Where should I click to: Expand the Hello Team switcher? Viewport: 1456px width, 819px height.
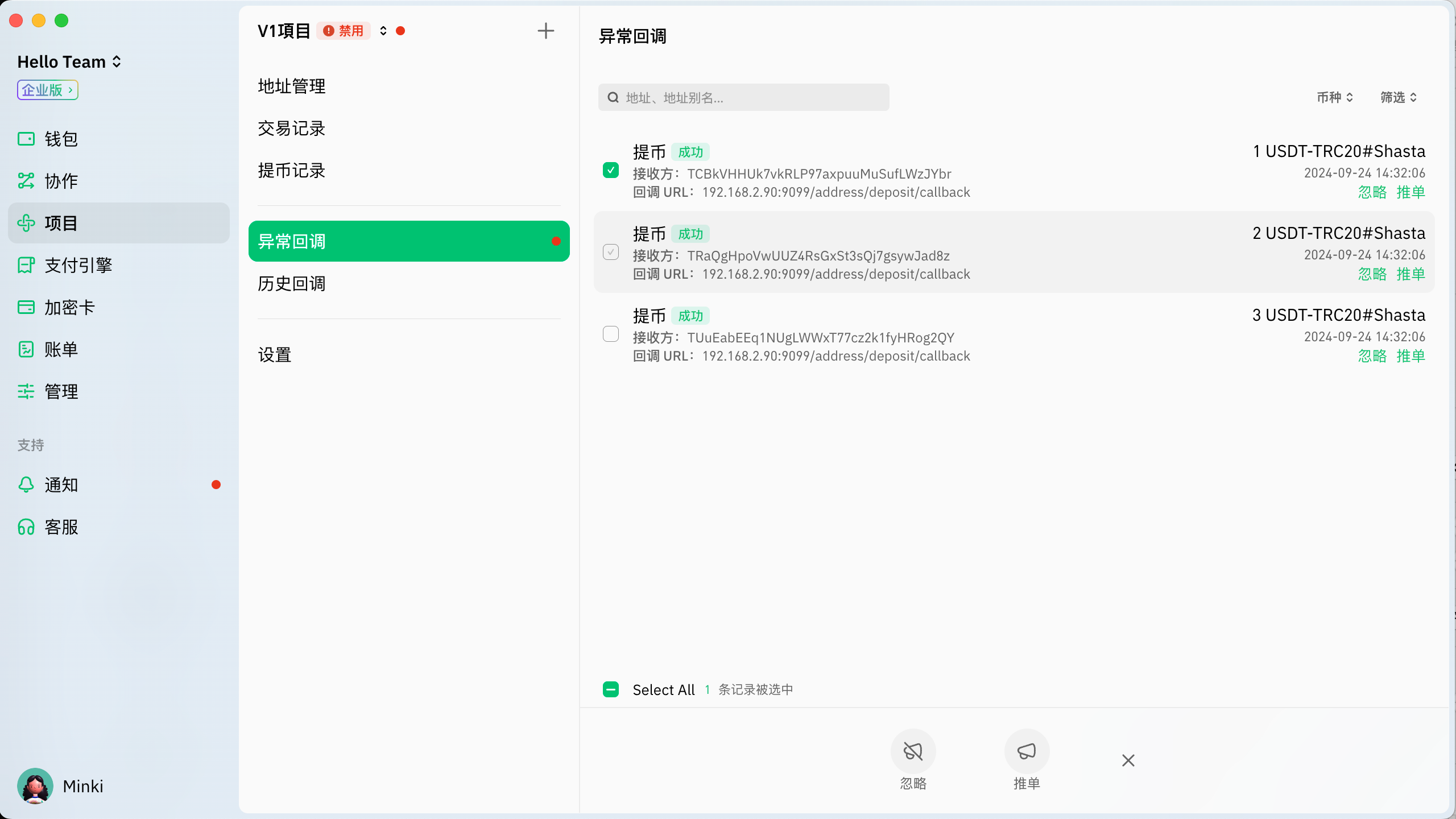coord(69,61)
